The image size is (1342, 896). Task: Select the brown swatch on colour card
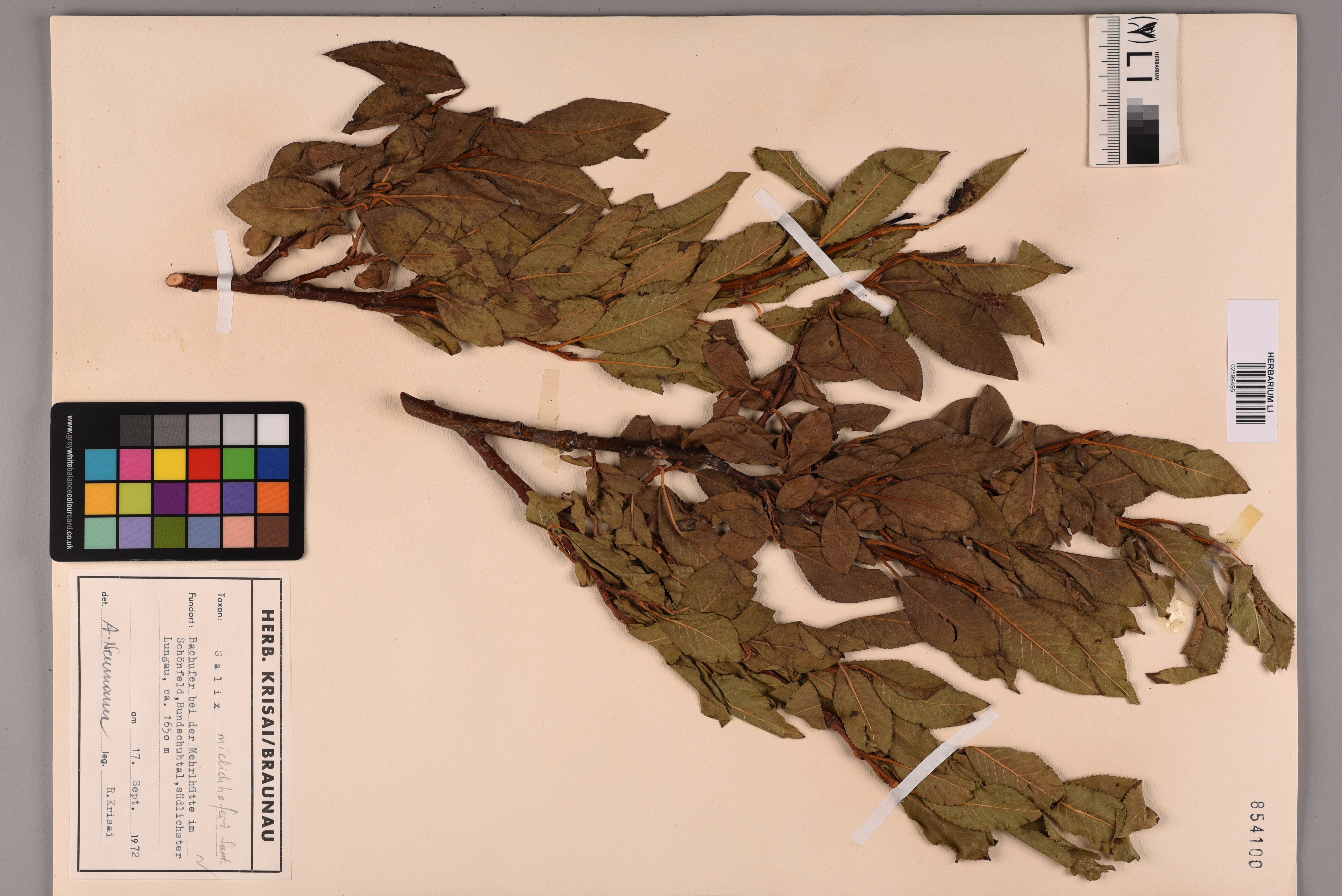pos(273,532)
